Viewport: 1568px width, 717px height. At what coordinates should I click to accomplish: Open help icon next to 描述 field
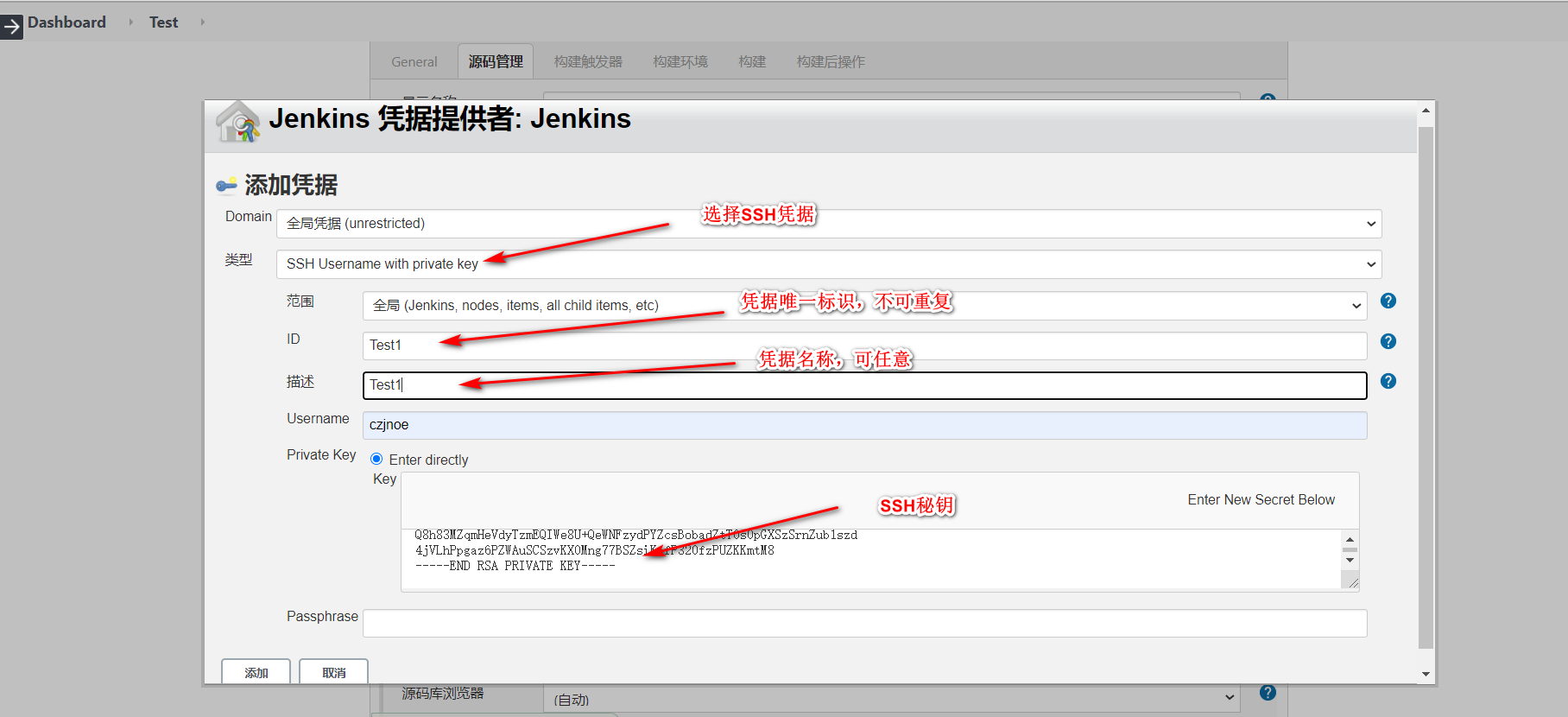point(1388,381)
